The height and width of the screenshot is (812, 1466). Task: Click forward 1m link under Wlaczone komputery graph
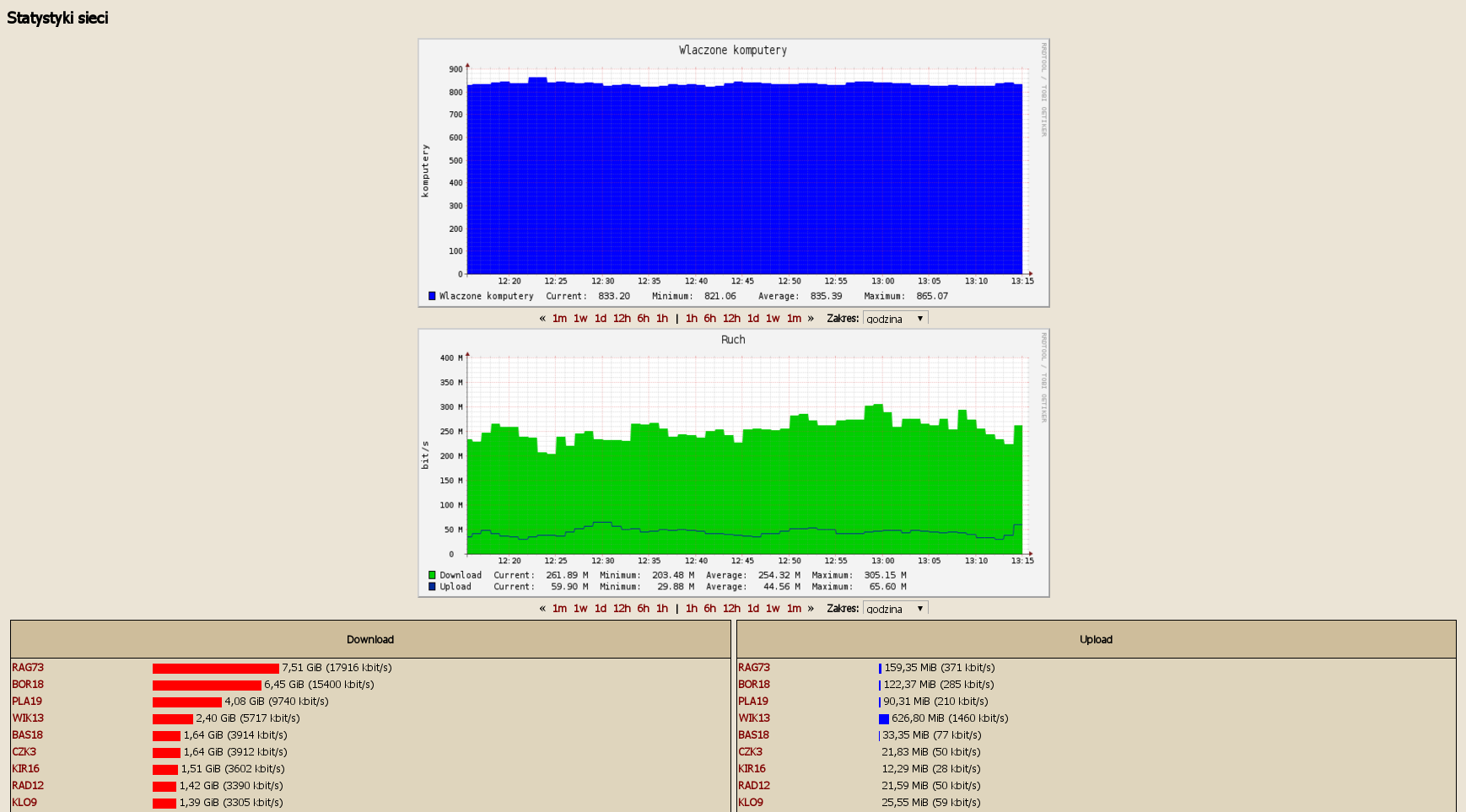(794, 319)
